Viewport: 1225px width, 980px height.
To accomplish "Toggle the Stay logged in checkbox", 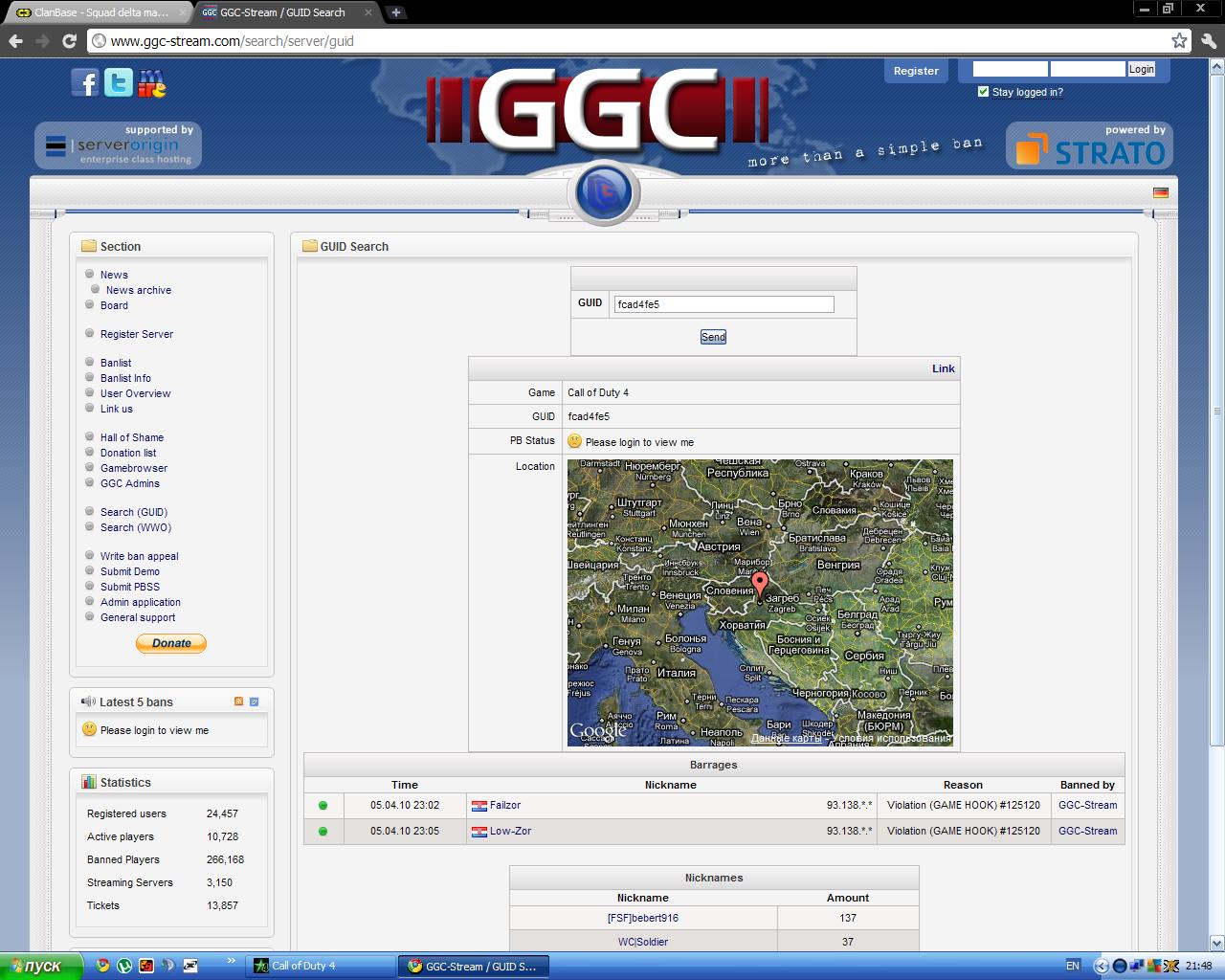I will [983, 92].
